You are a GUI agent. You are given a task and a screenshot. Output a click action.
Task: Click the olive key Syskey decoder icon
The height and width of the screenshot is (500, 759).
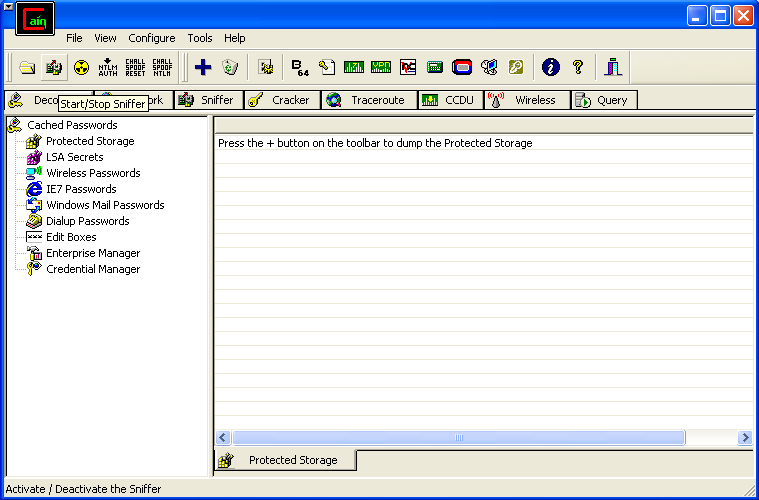click(516, 67)
